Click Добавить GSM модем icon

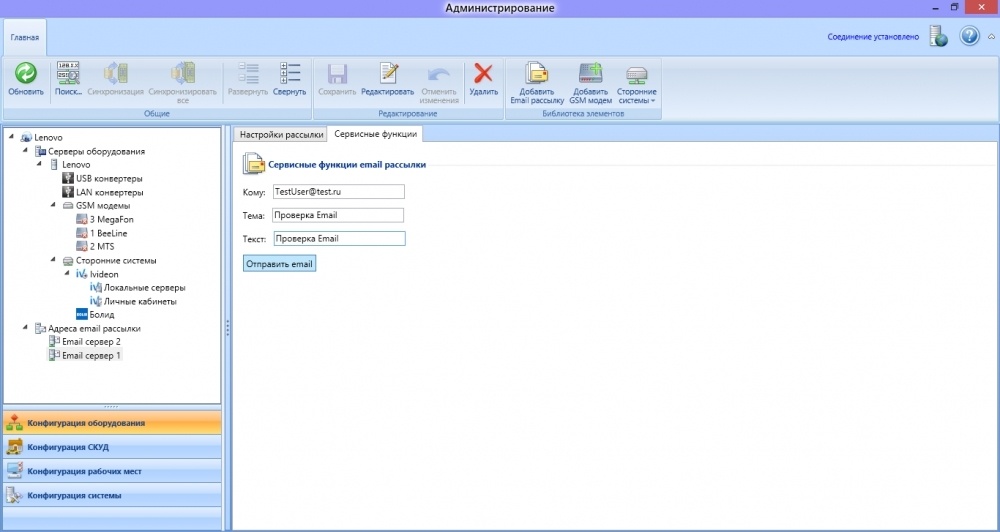(591, 73)
